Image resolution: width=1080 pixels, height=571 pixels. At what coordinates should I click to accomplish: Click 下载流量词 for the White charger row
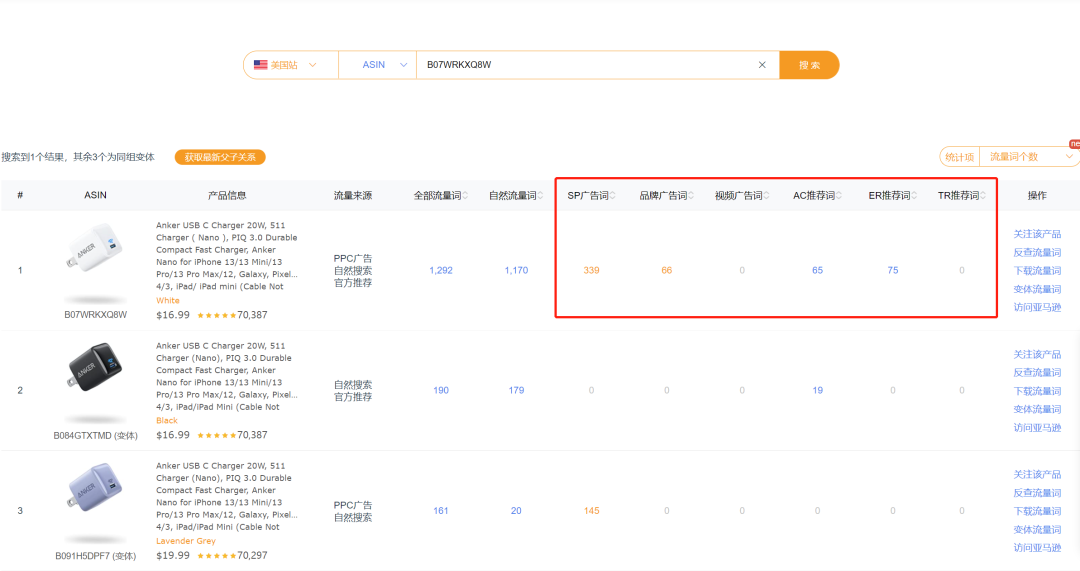(1037, 271)
